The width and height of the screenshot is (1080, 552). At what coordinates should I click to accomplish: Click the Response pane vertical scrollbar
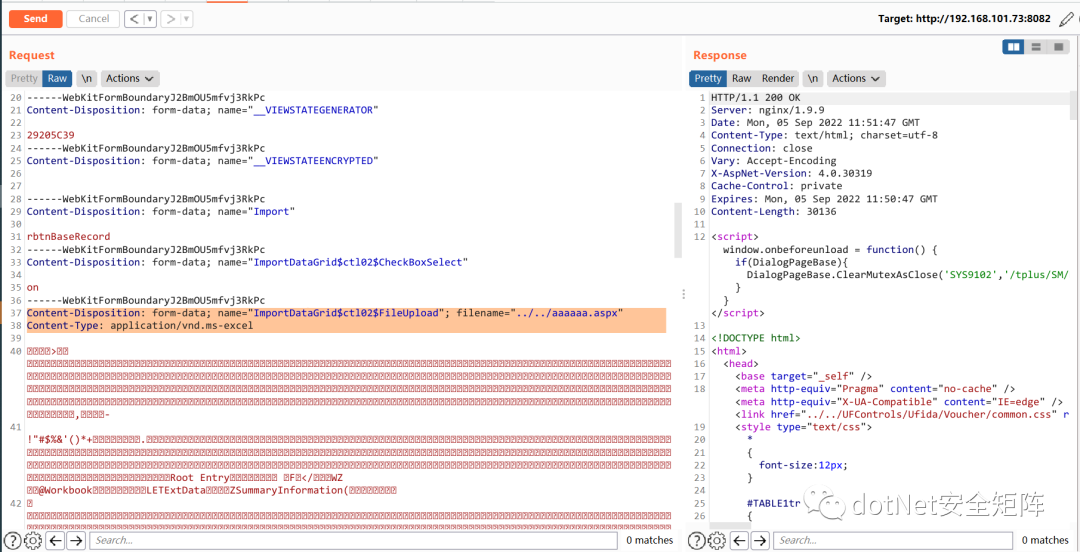coord(1073,105)
